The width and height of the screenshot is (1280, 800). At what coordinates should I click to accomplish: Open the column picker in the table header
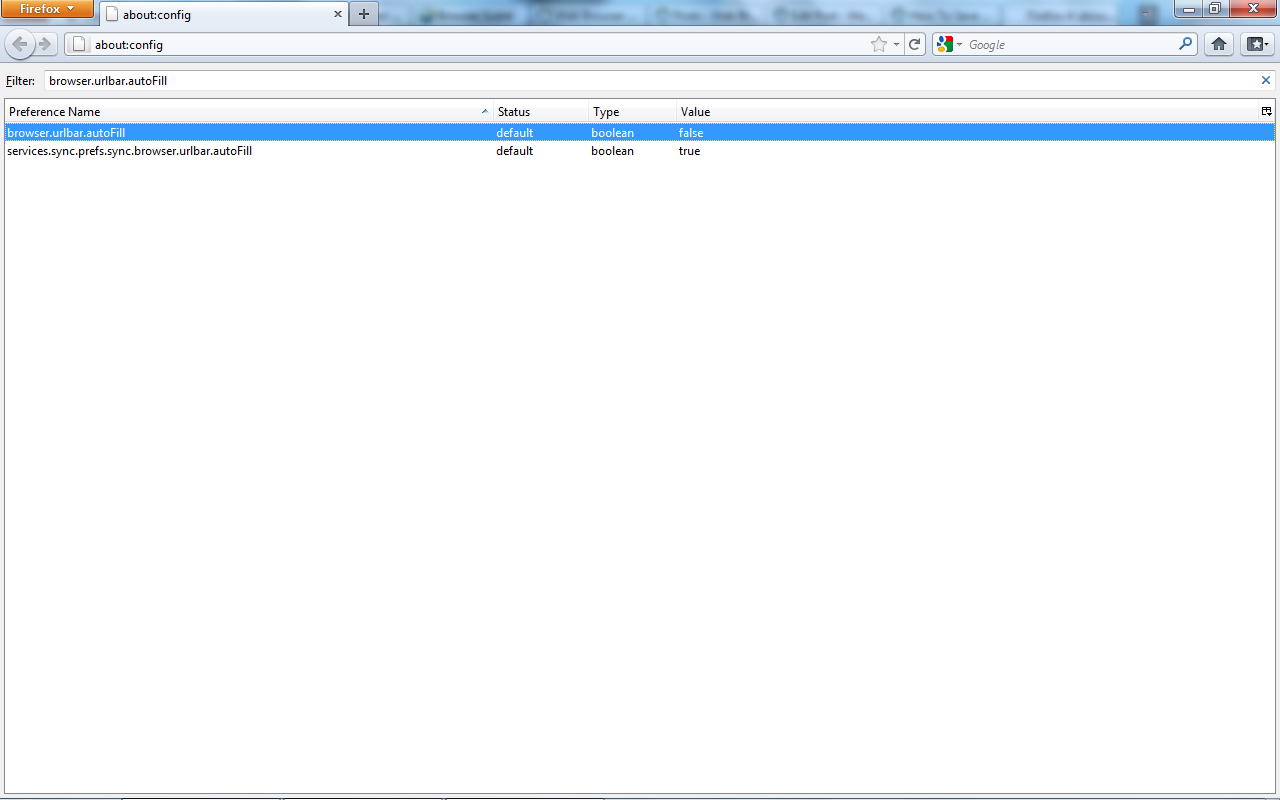click(x=1266, y=111)
